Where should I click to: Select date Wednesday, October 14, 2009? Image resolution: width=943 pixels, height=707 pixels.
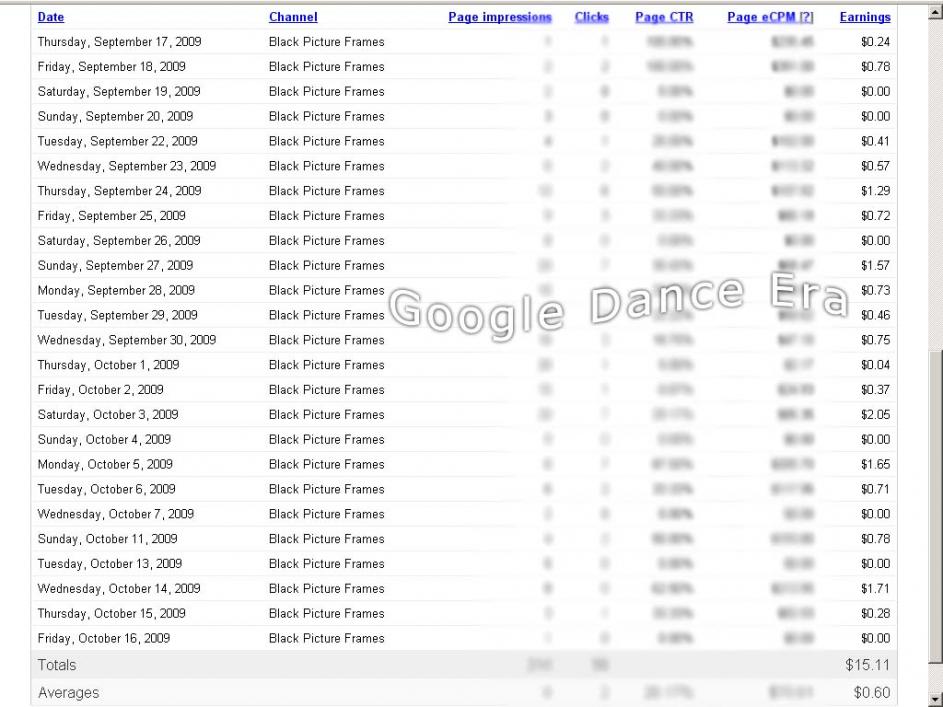(118, 589)
